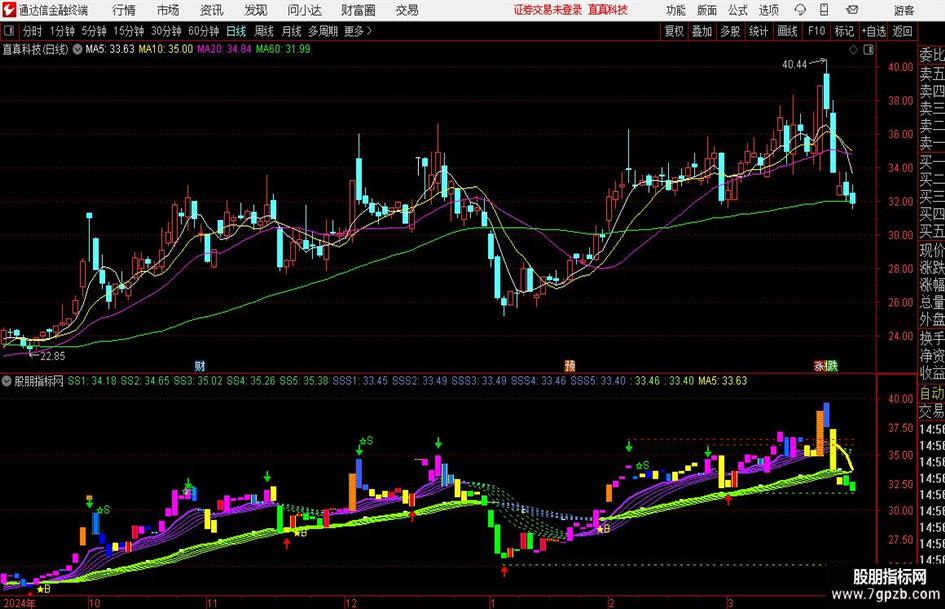Switch to 月线 monthly chart

291,31
